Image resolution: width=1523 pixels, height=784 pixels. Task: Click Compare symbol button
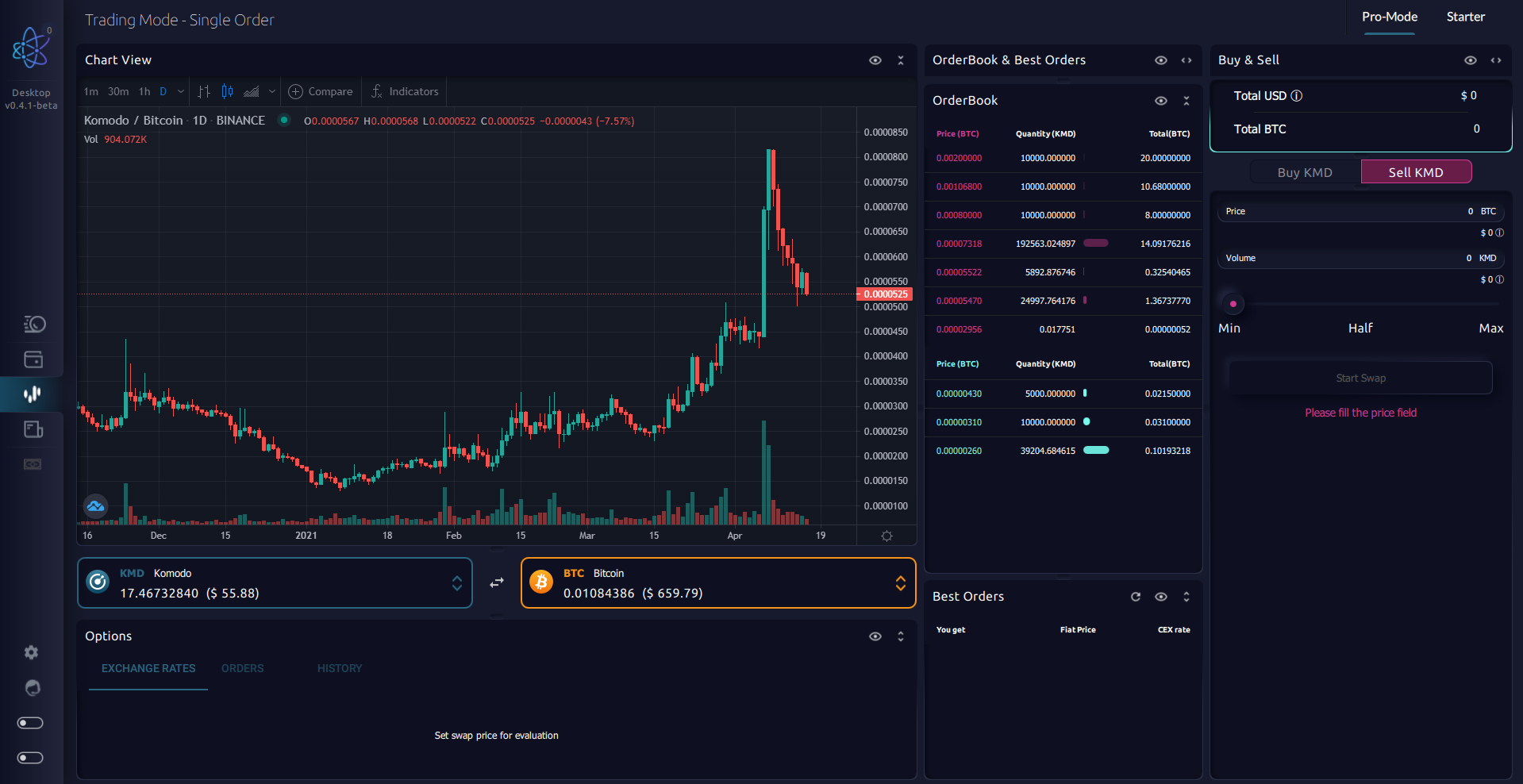(x=321, y=91)
